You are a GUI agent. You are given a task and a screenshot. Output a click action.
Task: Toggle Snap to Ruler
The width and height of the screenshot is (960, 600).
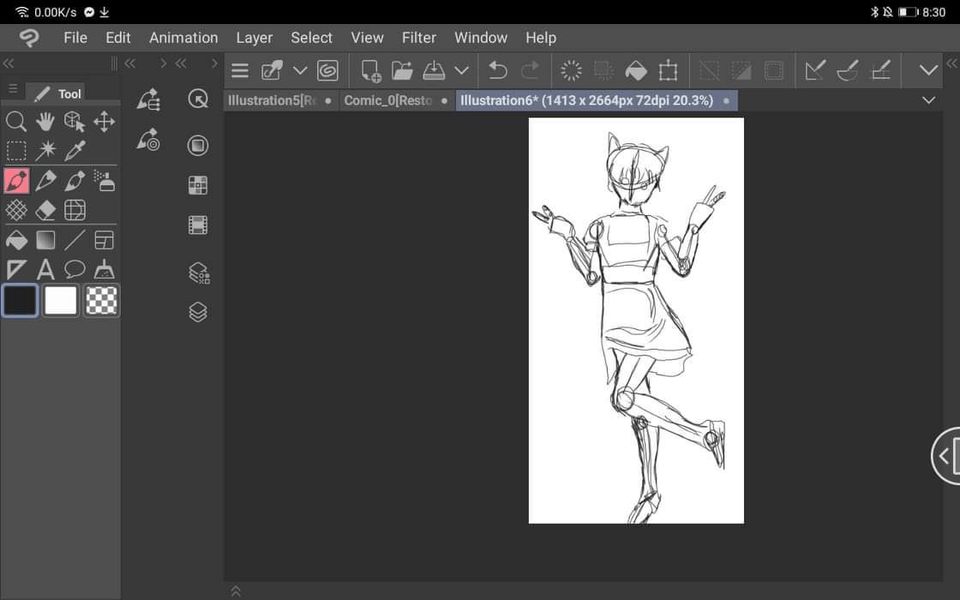point(815,71)
